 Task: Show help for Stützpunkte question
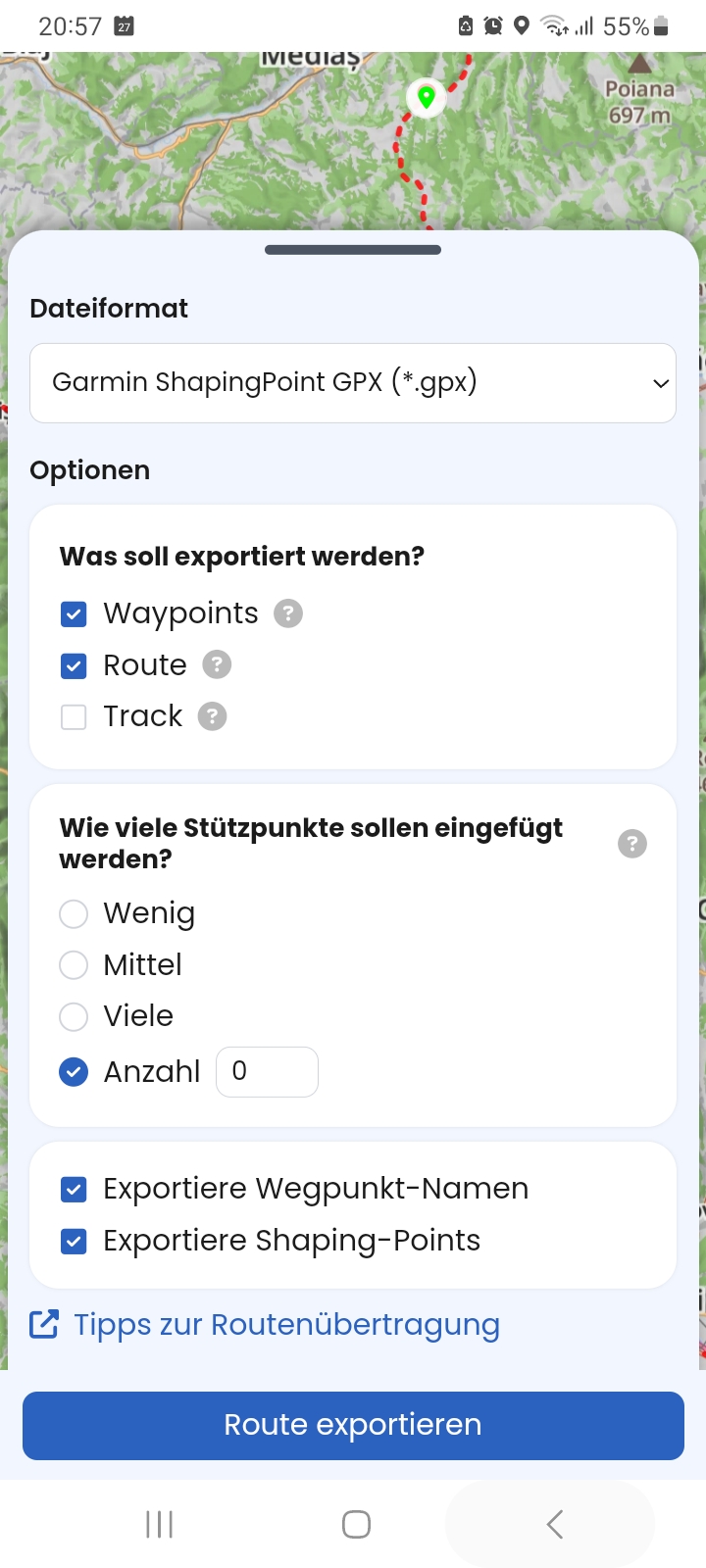[x=632, y=843]
